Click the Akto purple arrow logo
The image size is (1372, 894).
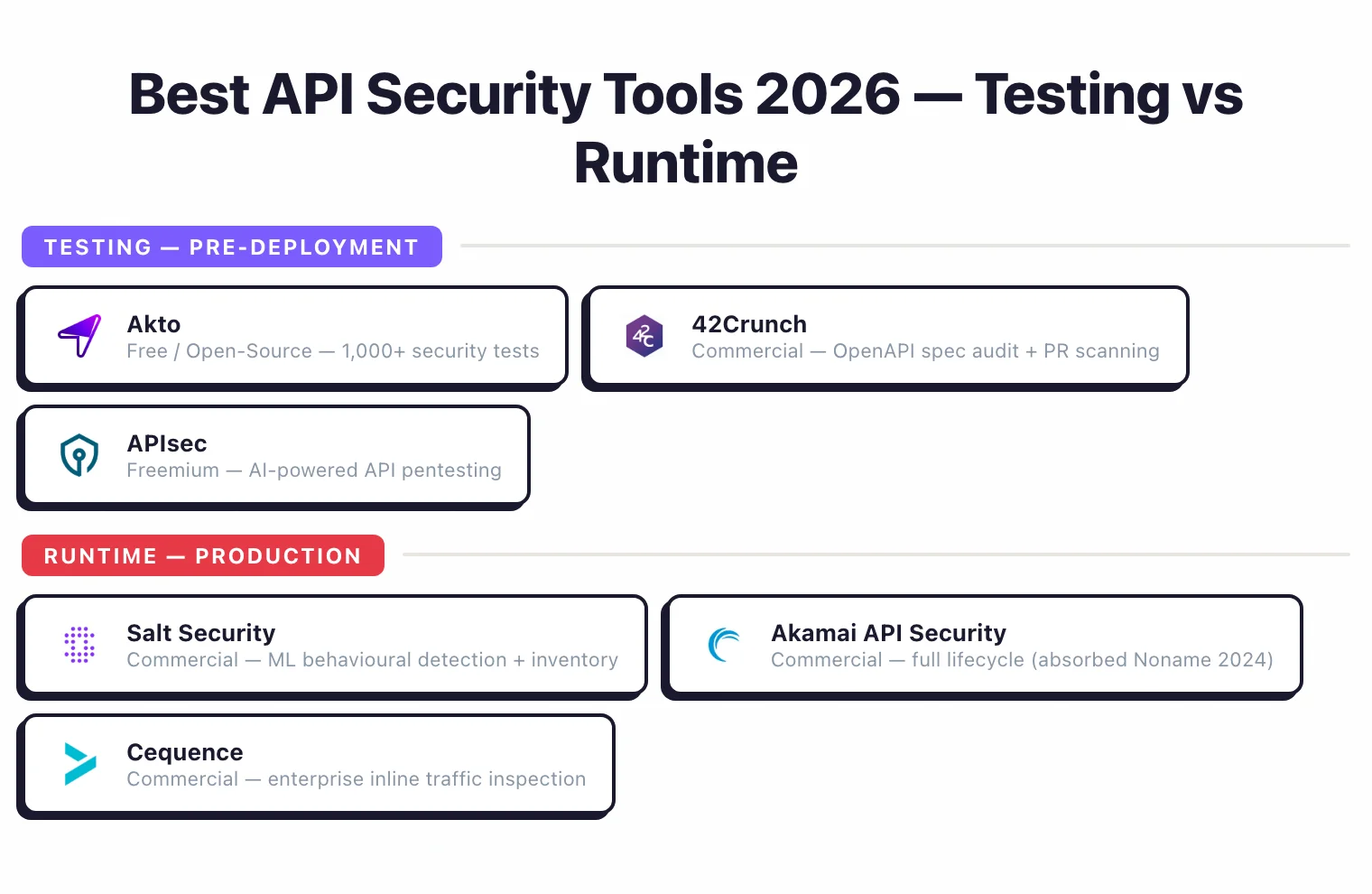[x=79, y=336]
